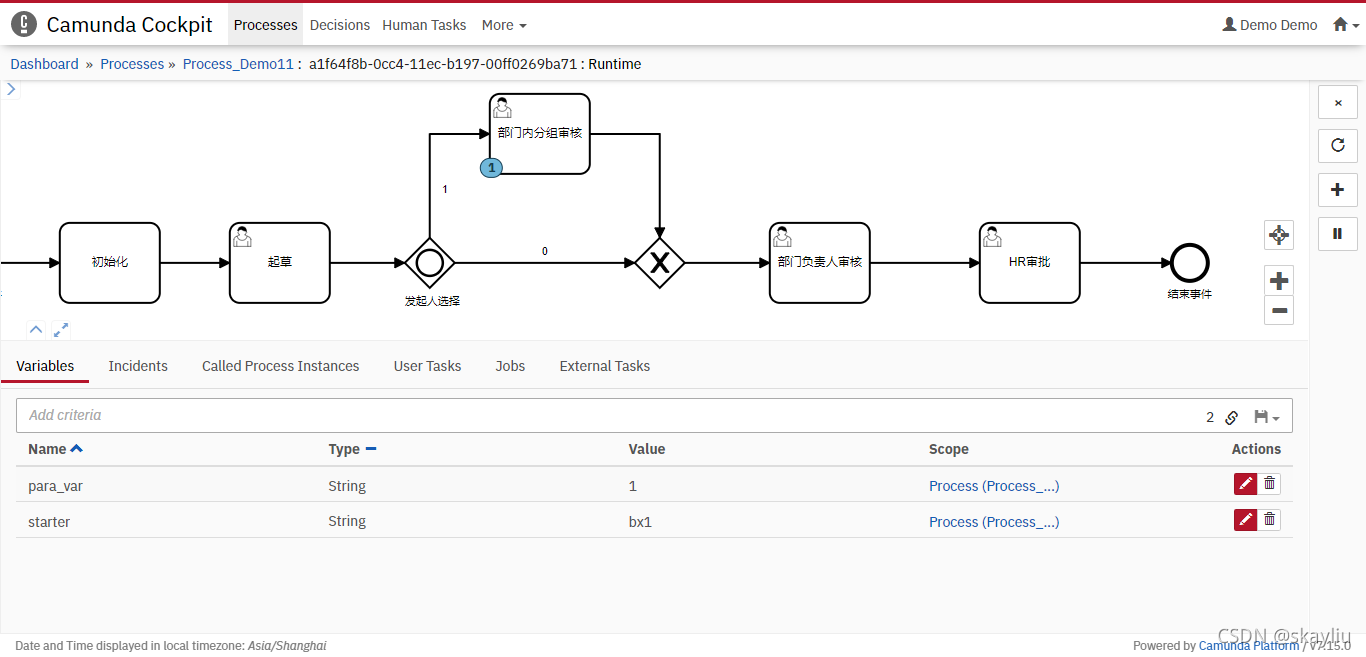The width and height of the screenshot is (1366, 657).
Task: Select the 初始化 task node
Action: 110,263
